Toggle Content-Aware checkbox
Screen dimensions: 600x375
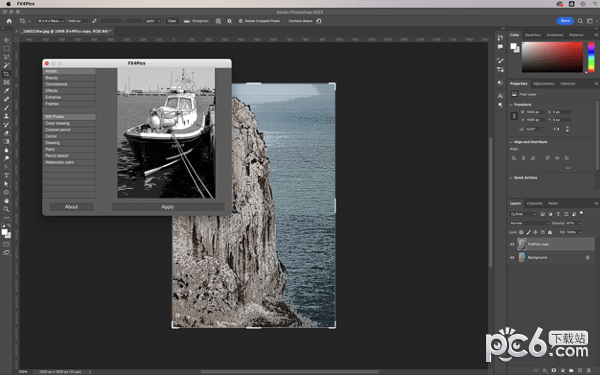point(285,21)
